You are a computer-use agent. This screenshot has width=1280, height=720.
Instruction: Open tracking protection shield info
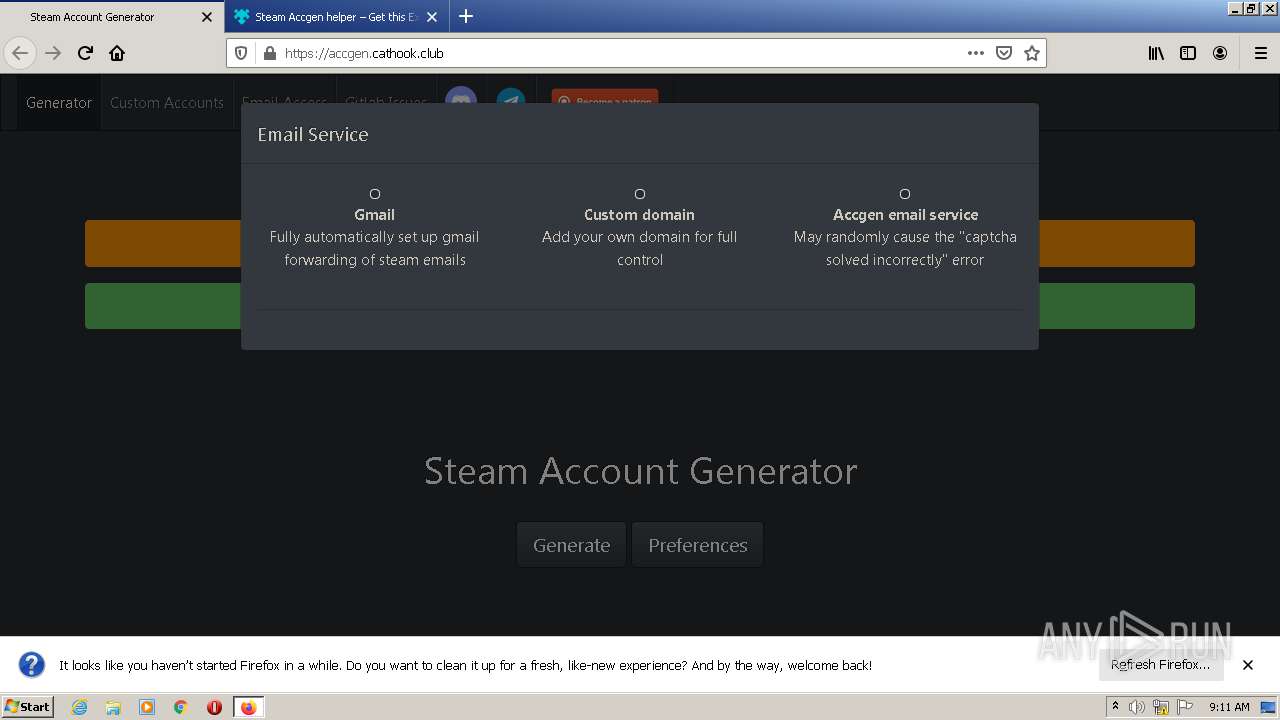241,53
